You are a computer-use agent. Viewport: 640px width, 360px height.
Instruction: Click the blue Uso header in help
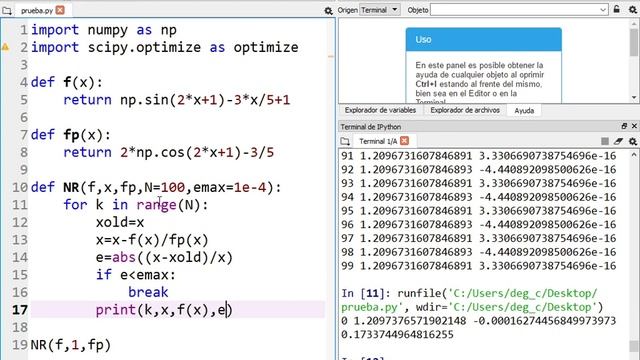tap(484, 40)
